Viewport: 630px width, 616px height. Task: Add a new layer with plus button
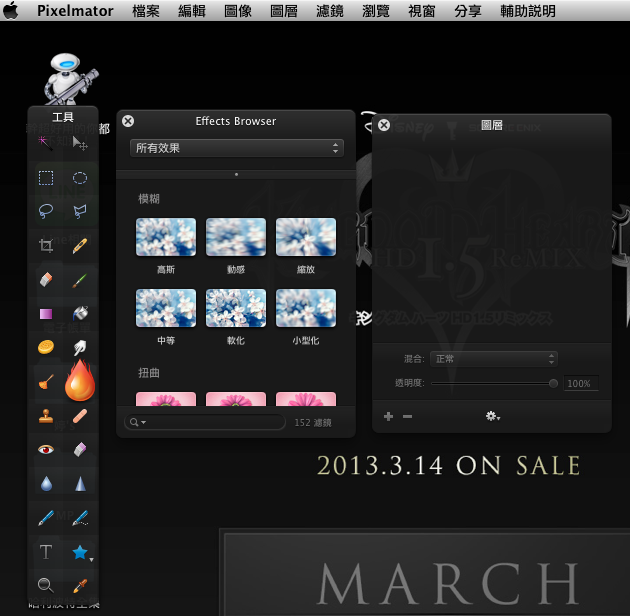(388, 416)
